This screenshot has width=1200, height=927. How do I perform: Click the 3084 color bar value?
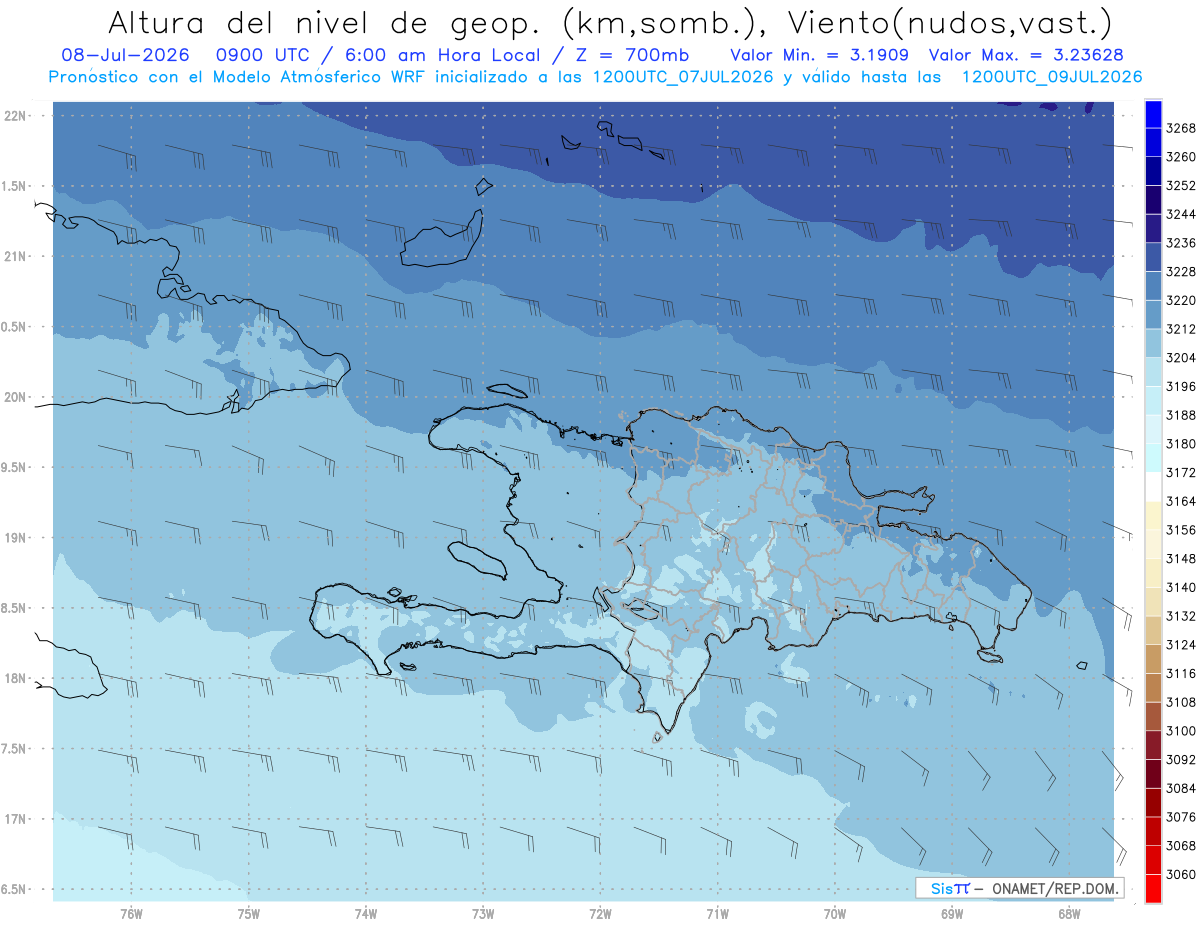(1181, 789)
